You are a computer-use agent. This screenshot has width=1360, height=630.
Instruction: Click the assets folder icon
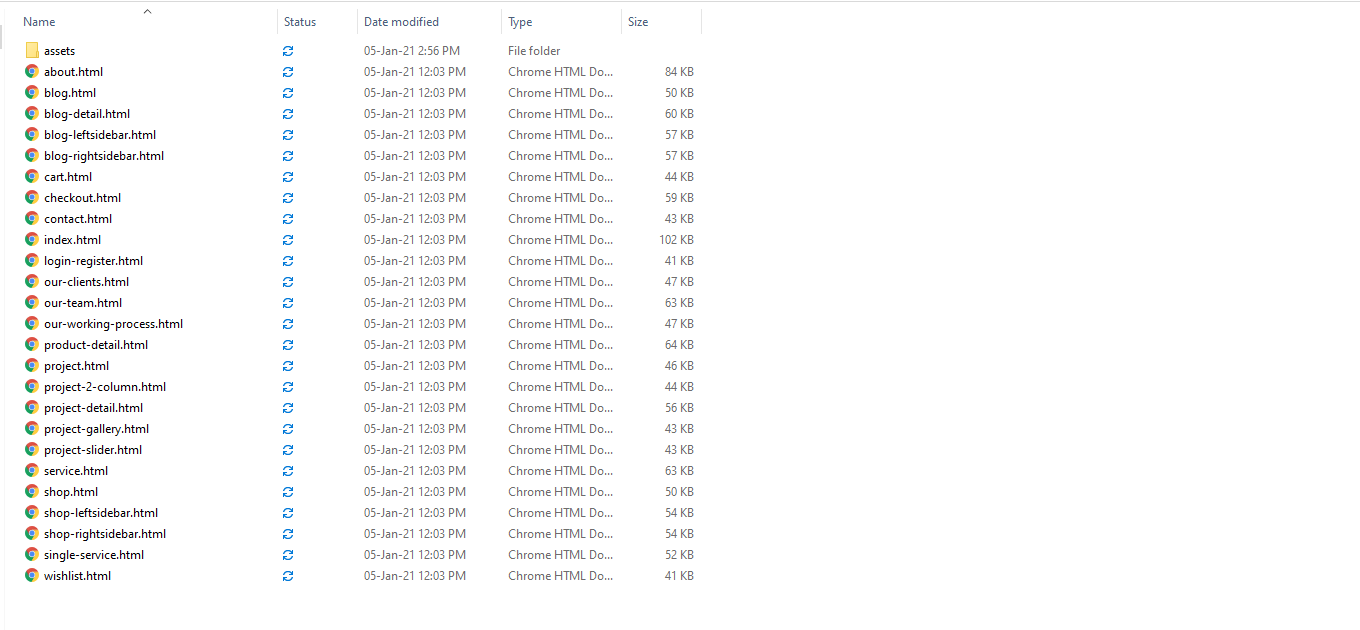pyautogui.click(x=32, y=50)
